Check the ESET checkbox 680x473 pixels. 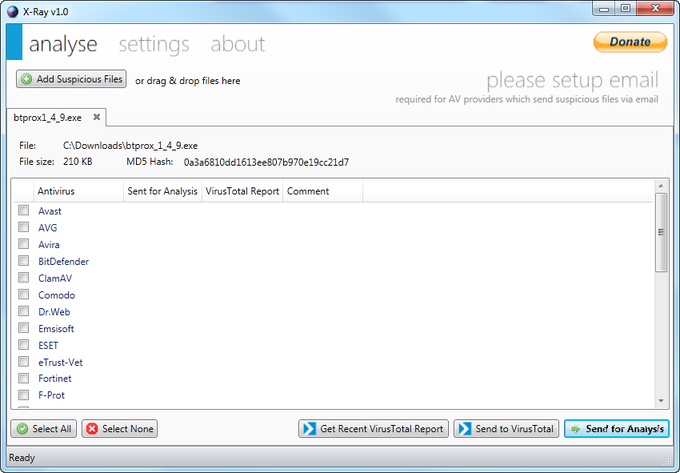pos(23,345)
